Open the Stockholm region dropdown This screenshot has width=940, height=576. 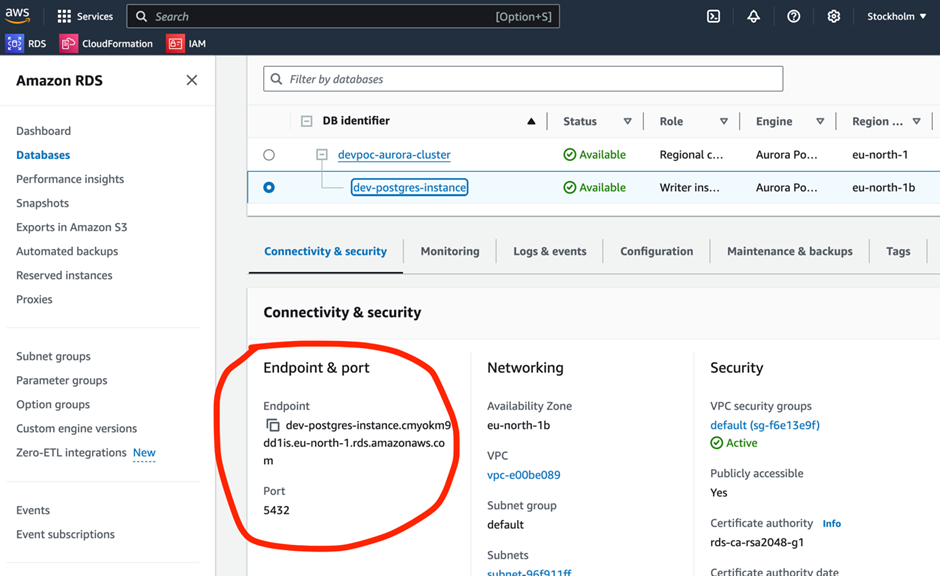pos(896,16)
